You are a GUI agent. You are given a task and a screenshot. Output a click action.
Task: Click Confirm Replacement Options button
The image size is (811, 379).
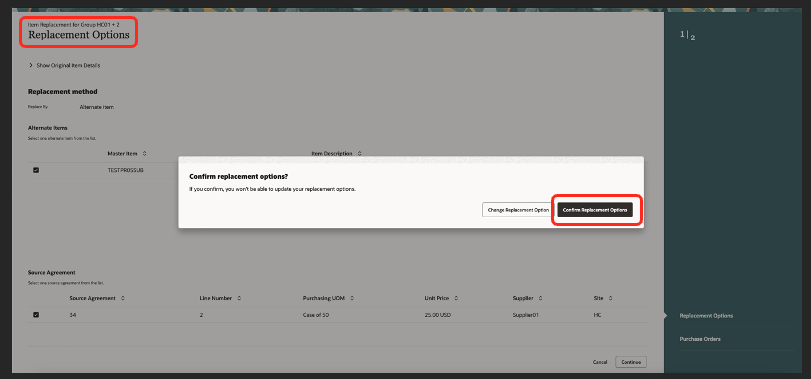pos(595,210)
